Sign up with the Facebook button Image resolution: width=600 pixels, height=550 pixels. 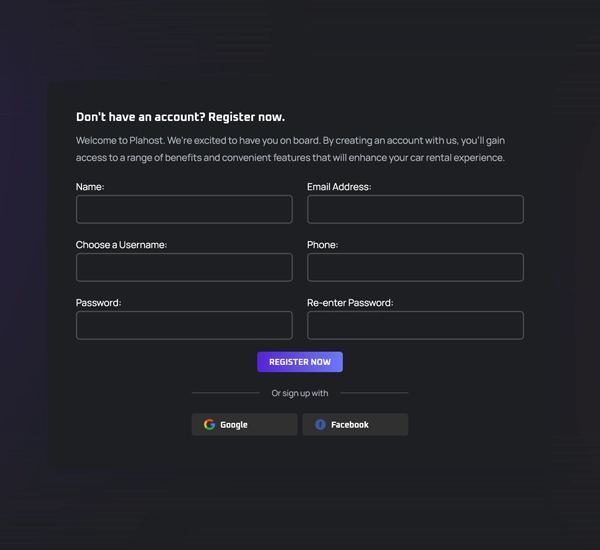pos(355,425)
